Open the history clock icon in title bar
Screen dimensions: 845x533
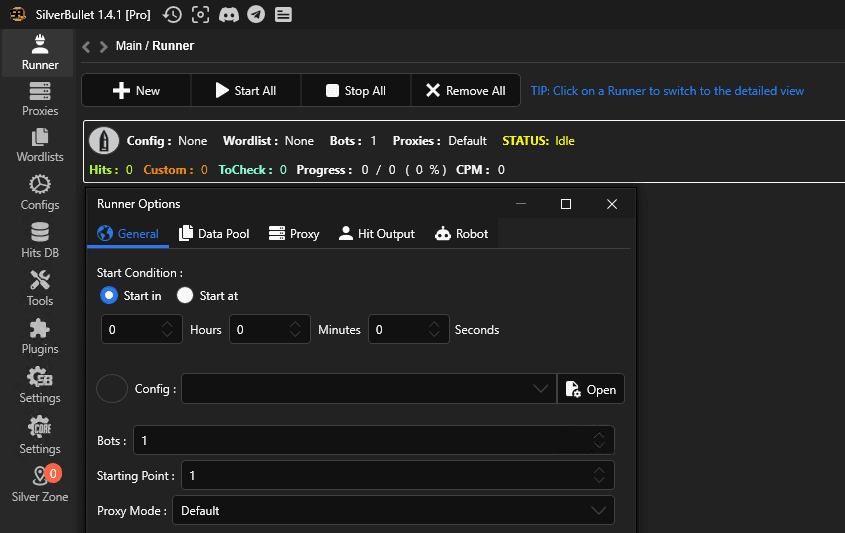coord(172,15)
